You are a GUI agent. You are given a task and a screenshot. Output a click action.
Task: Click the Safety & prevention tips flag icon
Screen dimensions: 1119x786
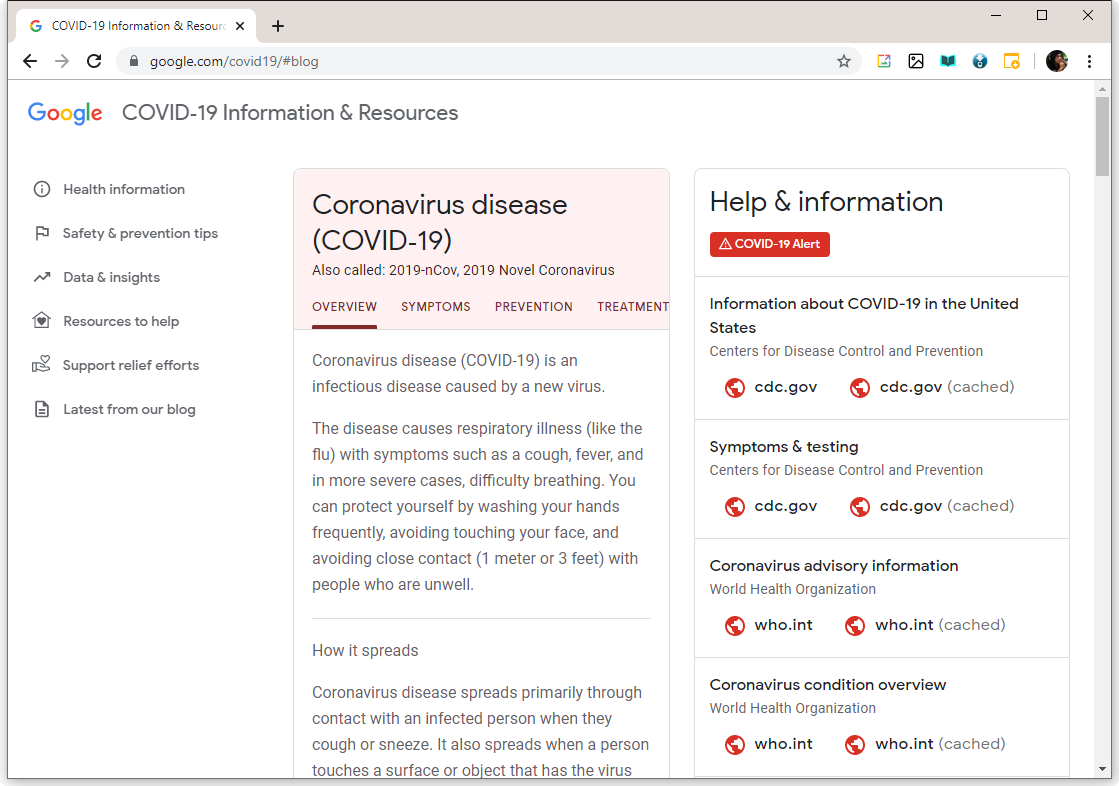(x=42, y=233)
